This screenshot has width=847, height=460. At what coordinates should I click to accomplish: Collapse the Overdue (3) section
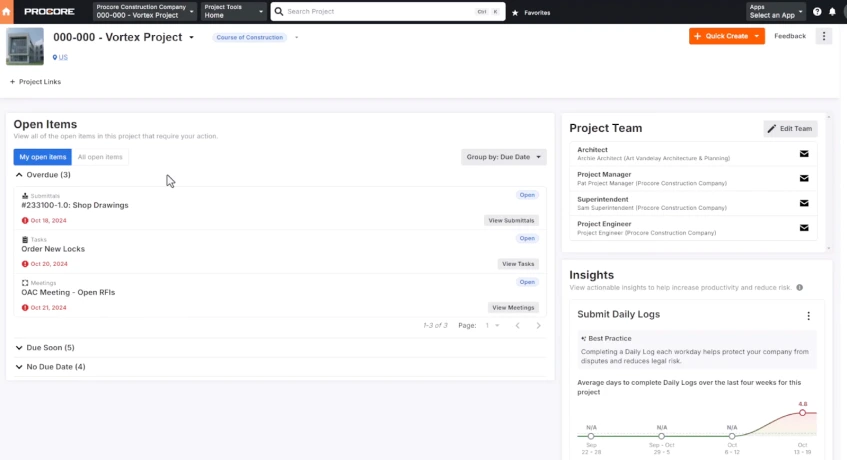pyautogui.click(x=19, y=175)
